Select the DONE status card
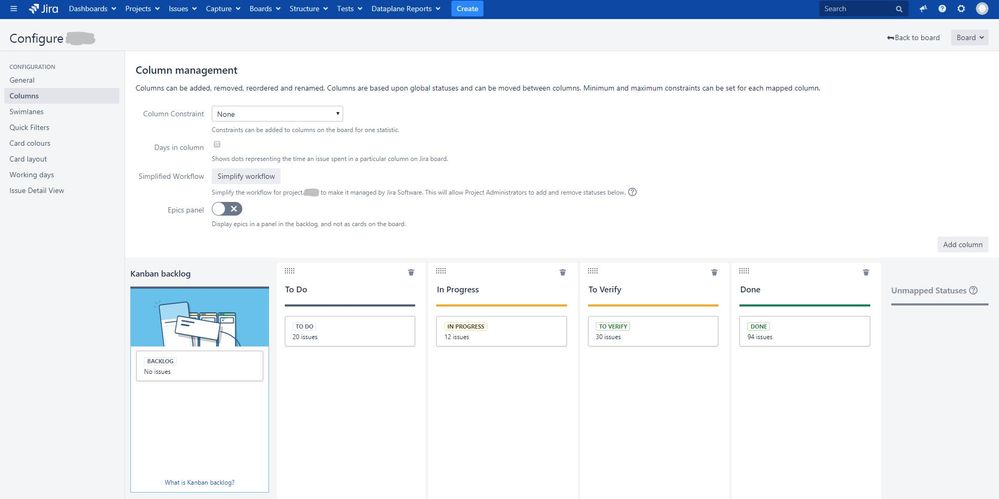The image size is (999, 499). tap(805, 331)
